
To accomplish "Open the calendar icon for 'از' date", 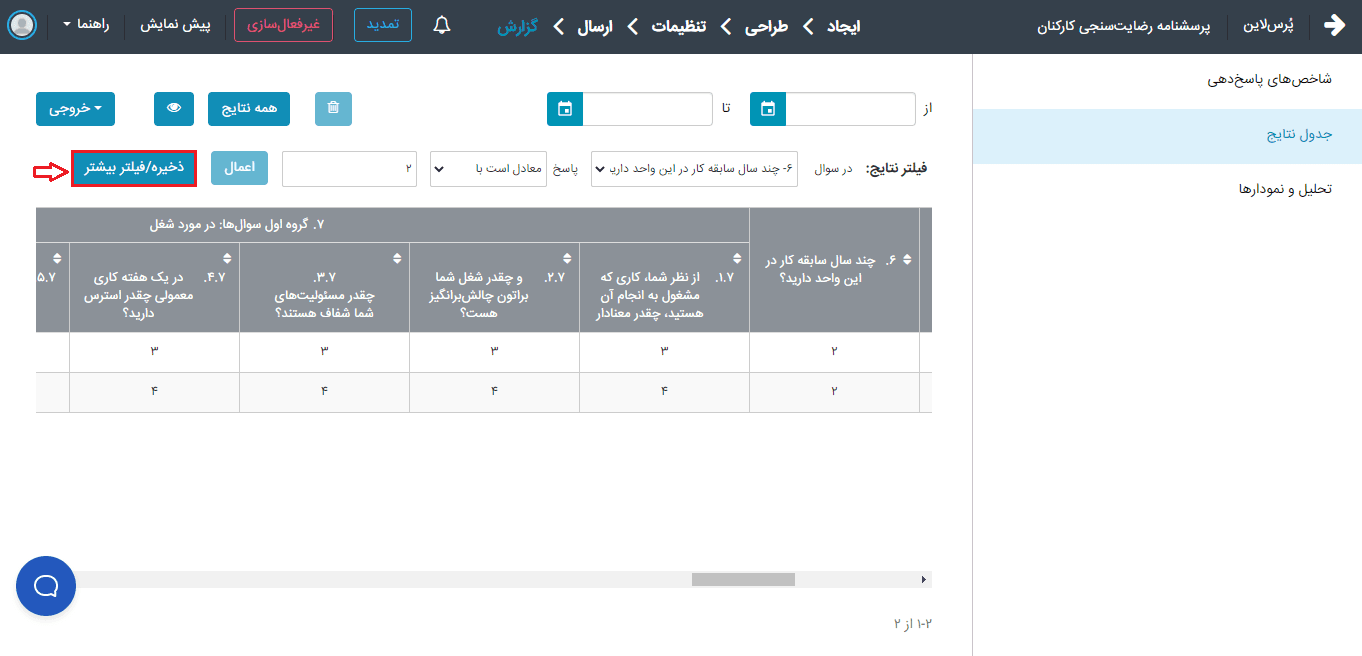I will (768, 109).
